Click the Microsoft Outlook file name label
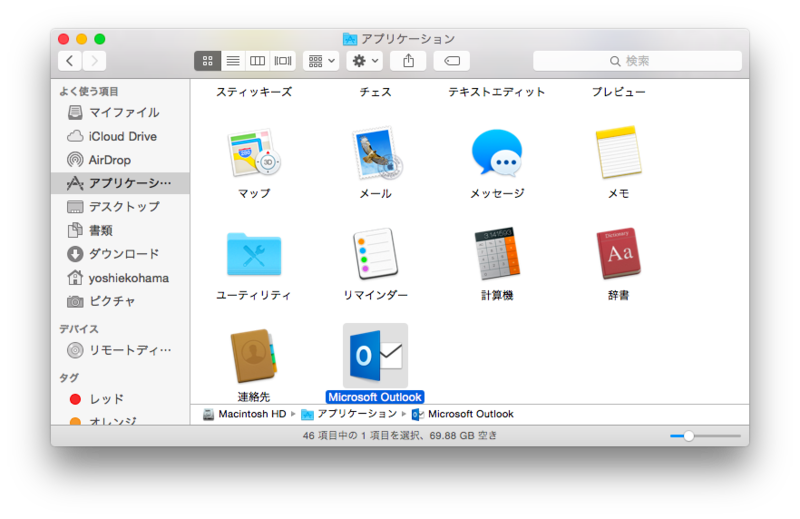Viewport: 800px width, 519px height. point(376,397)
